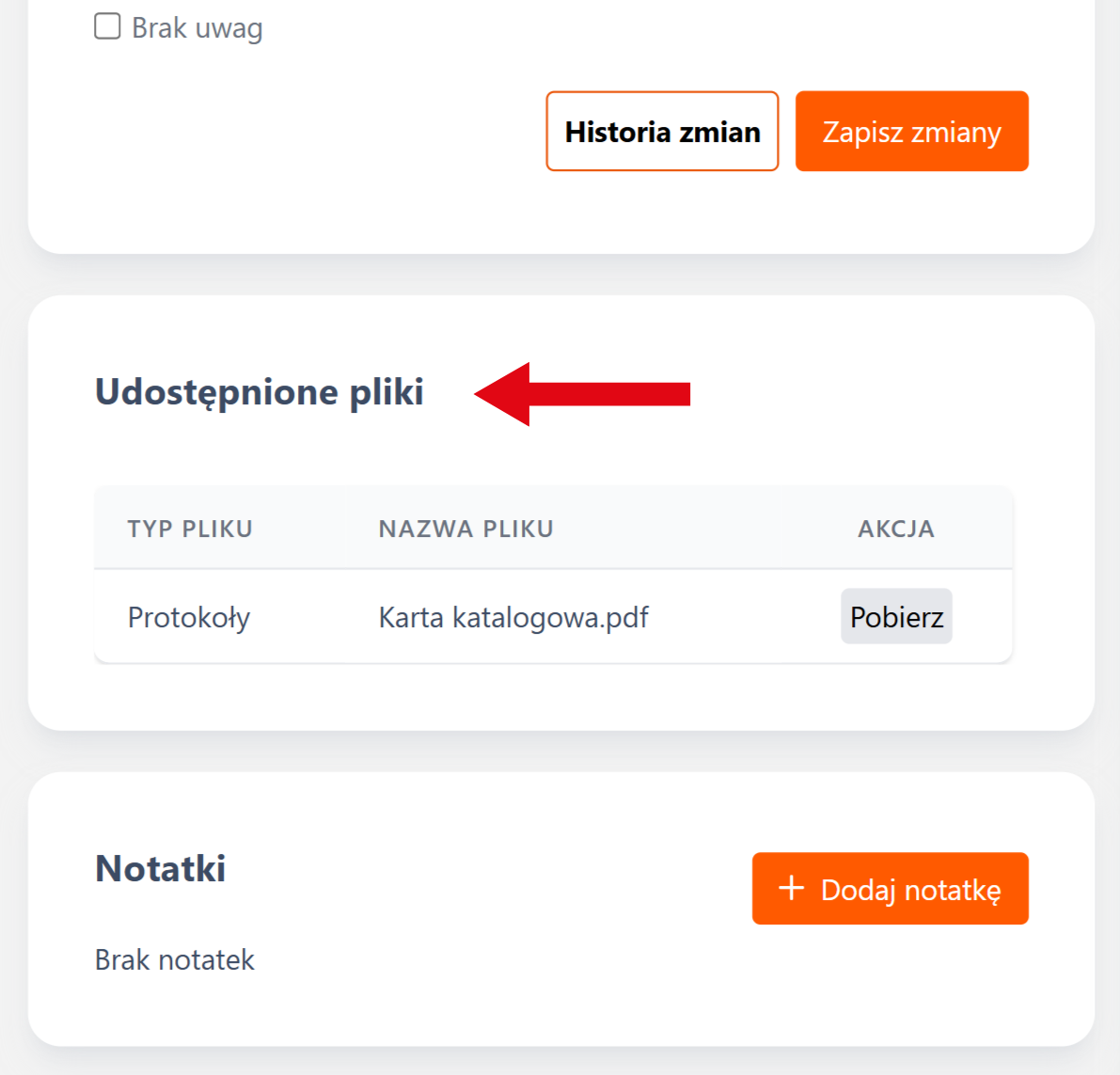Click the TYP PLIKU column header
The image size is (1120, 1075).
[190, 529]
